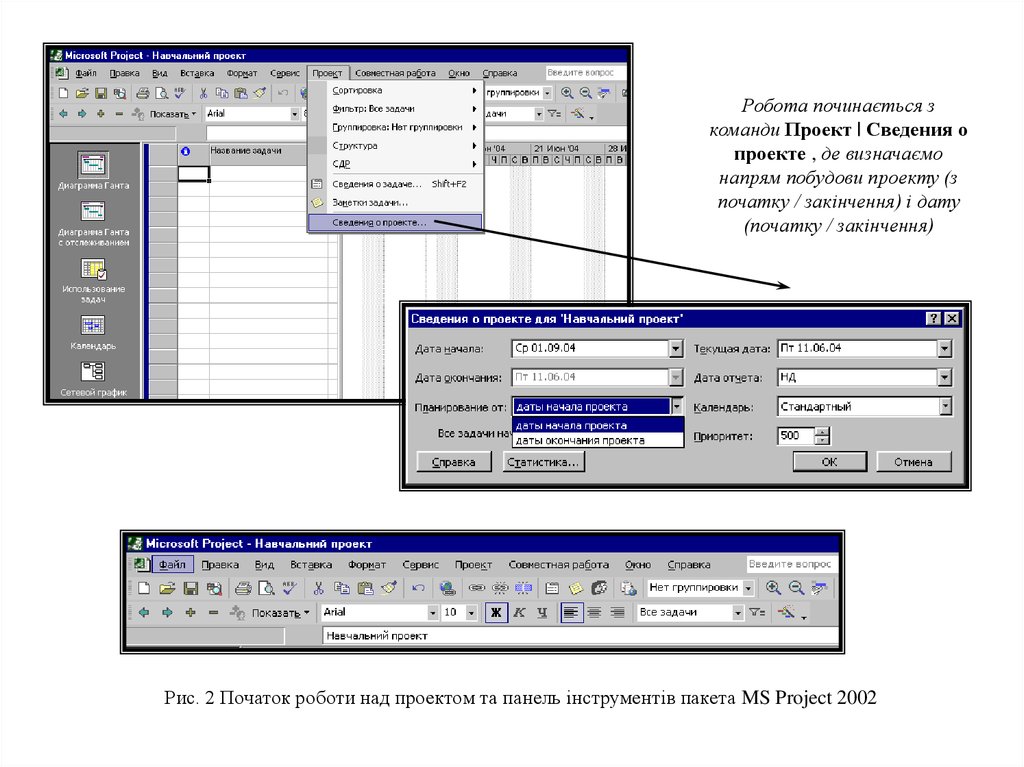The height and width of the screenshot is (767, 1024).
Task: Open Календарь view in view bar
Action: [x=93, y=333]
